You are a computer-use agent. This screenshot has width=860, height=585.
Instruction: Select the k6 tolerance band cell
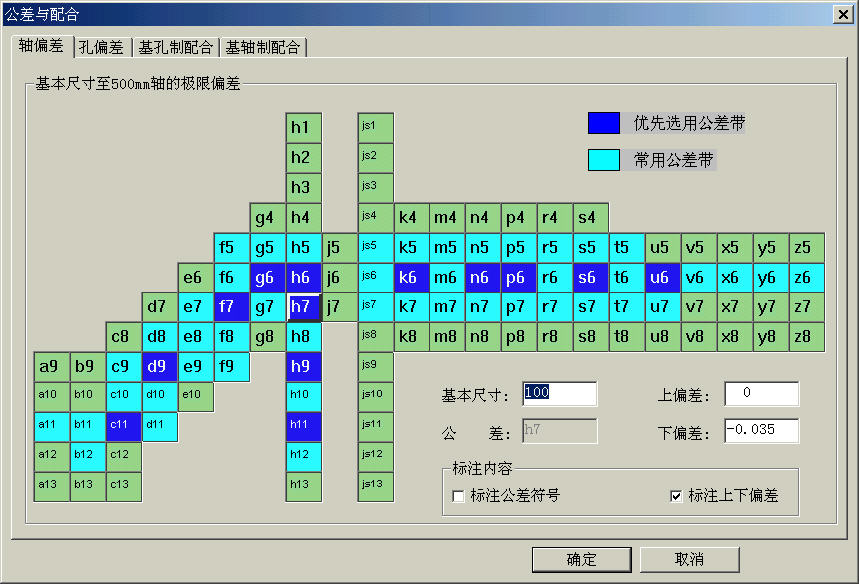click(410, 277)
